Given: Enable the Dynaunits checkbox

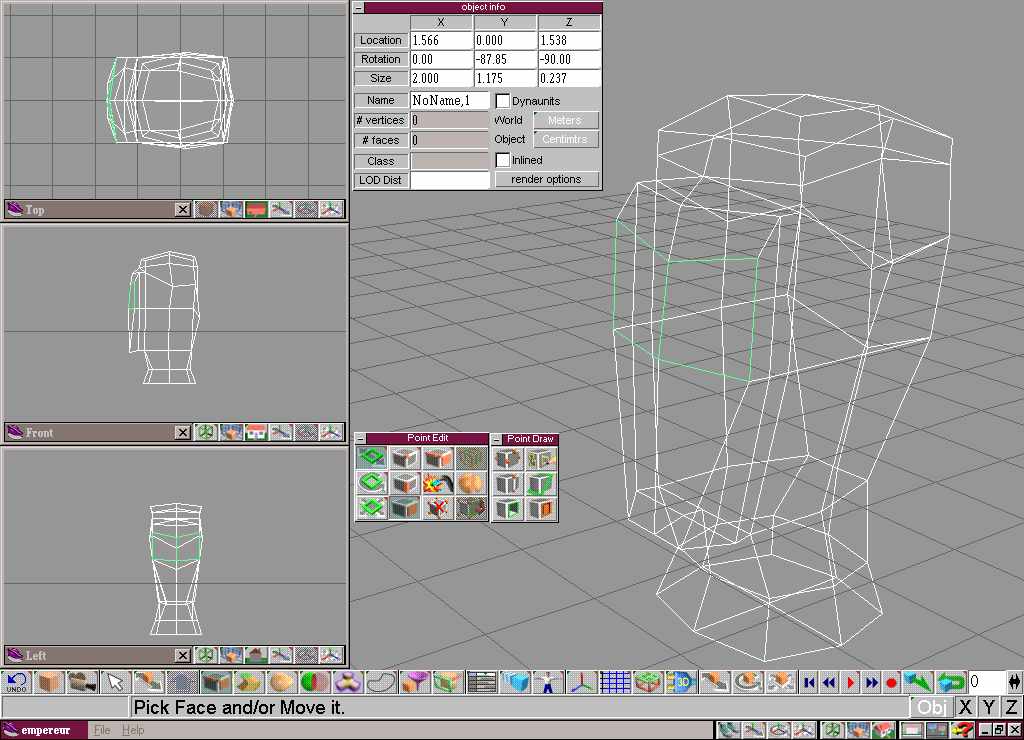Looking at the screenshot, I should (502, 101).
